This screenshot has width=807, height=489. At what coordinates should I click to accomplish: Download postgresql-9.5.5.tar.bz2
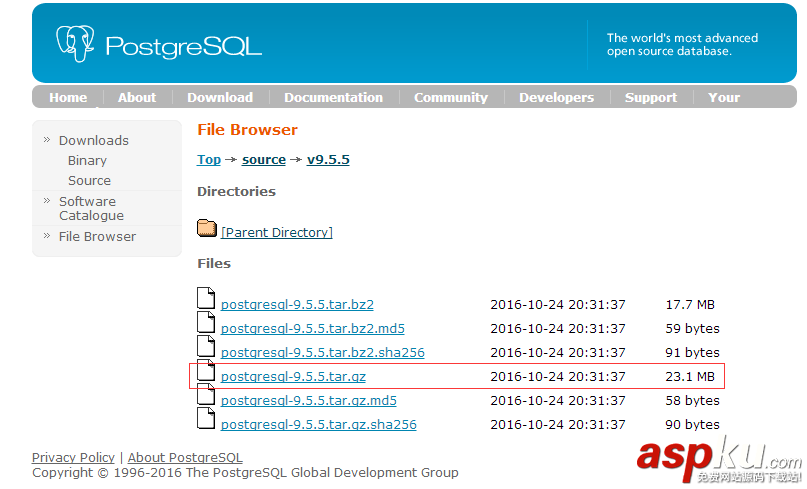(x=297, y=305)
